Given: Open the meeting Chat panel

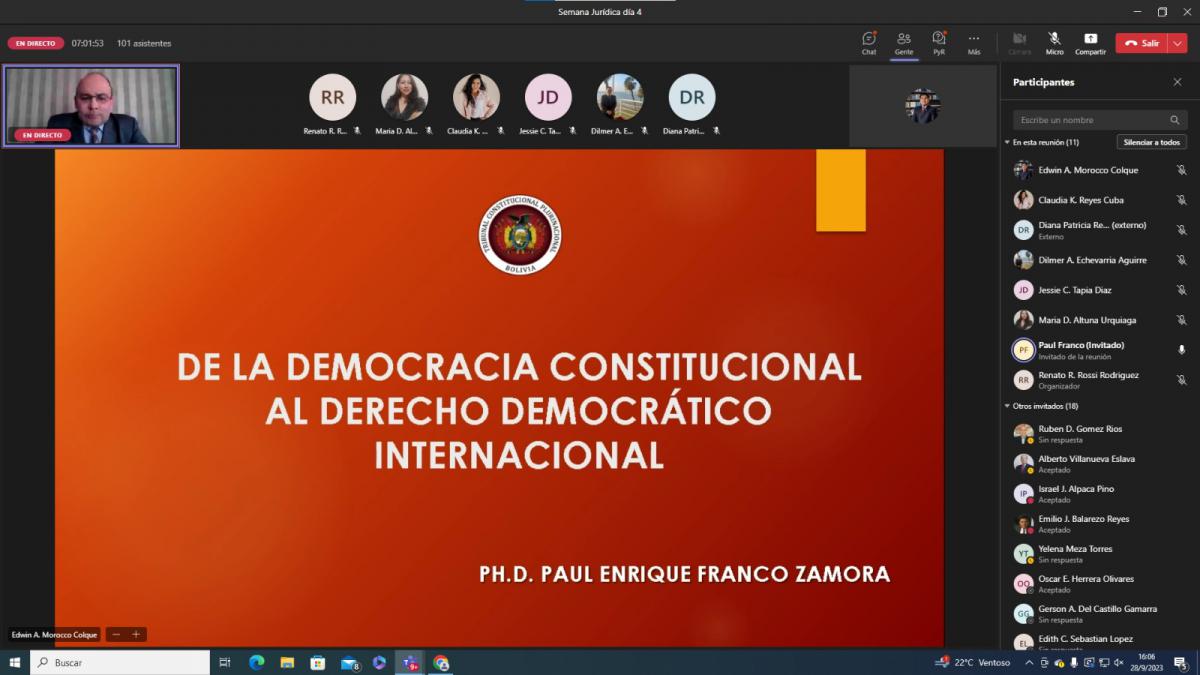Looking at the screenshot, I should point(869,42).
